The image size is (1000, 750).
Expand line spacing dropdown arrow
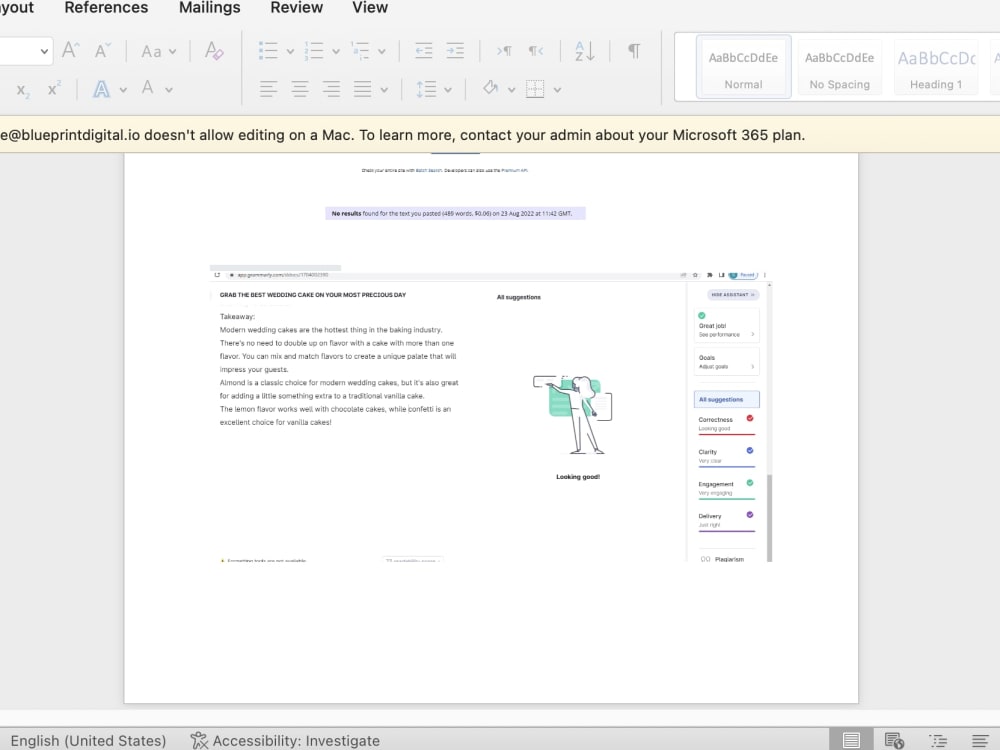tap(448, 90)
